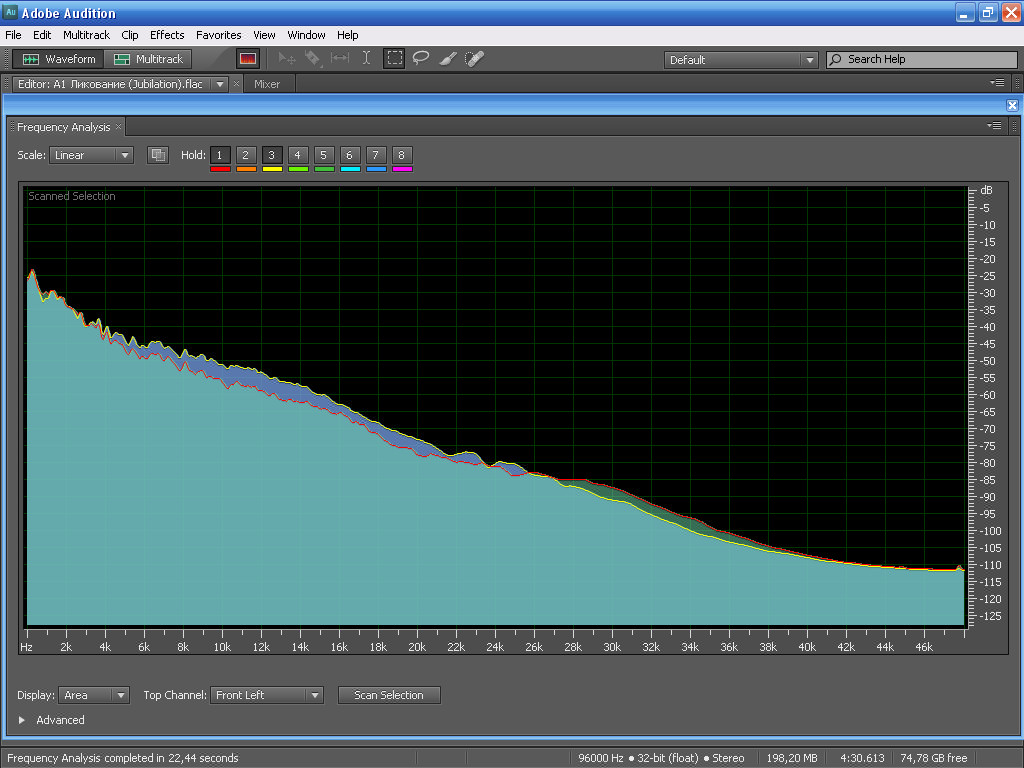
Task: Select the Lasso Selection tool
Action: point(421,59)
